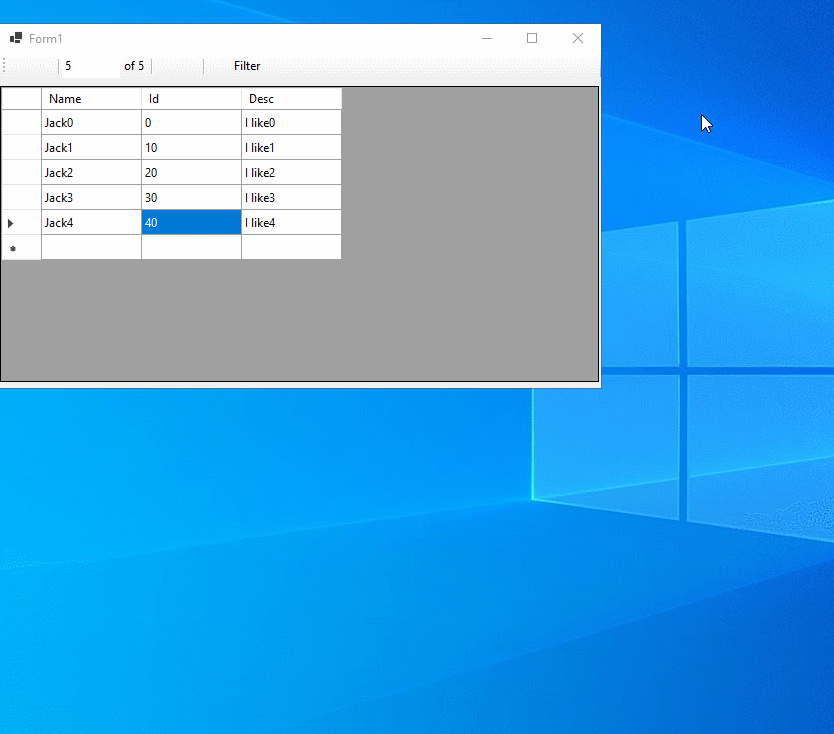Click the row header of the Jack2 row
The image size is (834, 734).
point(21,172)
